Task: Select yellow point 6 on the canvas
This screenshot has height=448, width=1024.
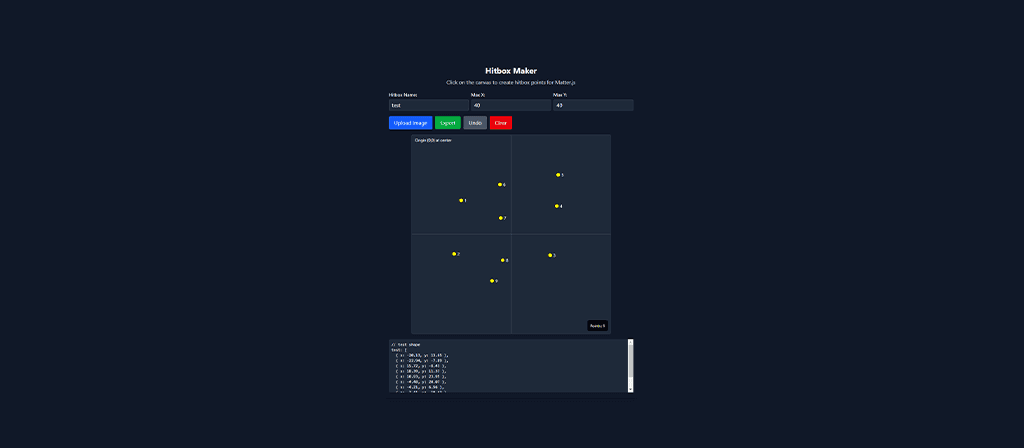Action: tap(500, 185)
